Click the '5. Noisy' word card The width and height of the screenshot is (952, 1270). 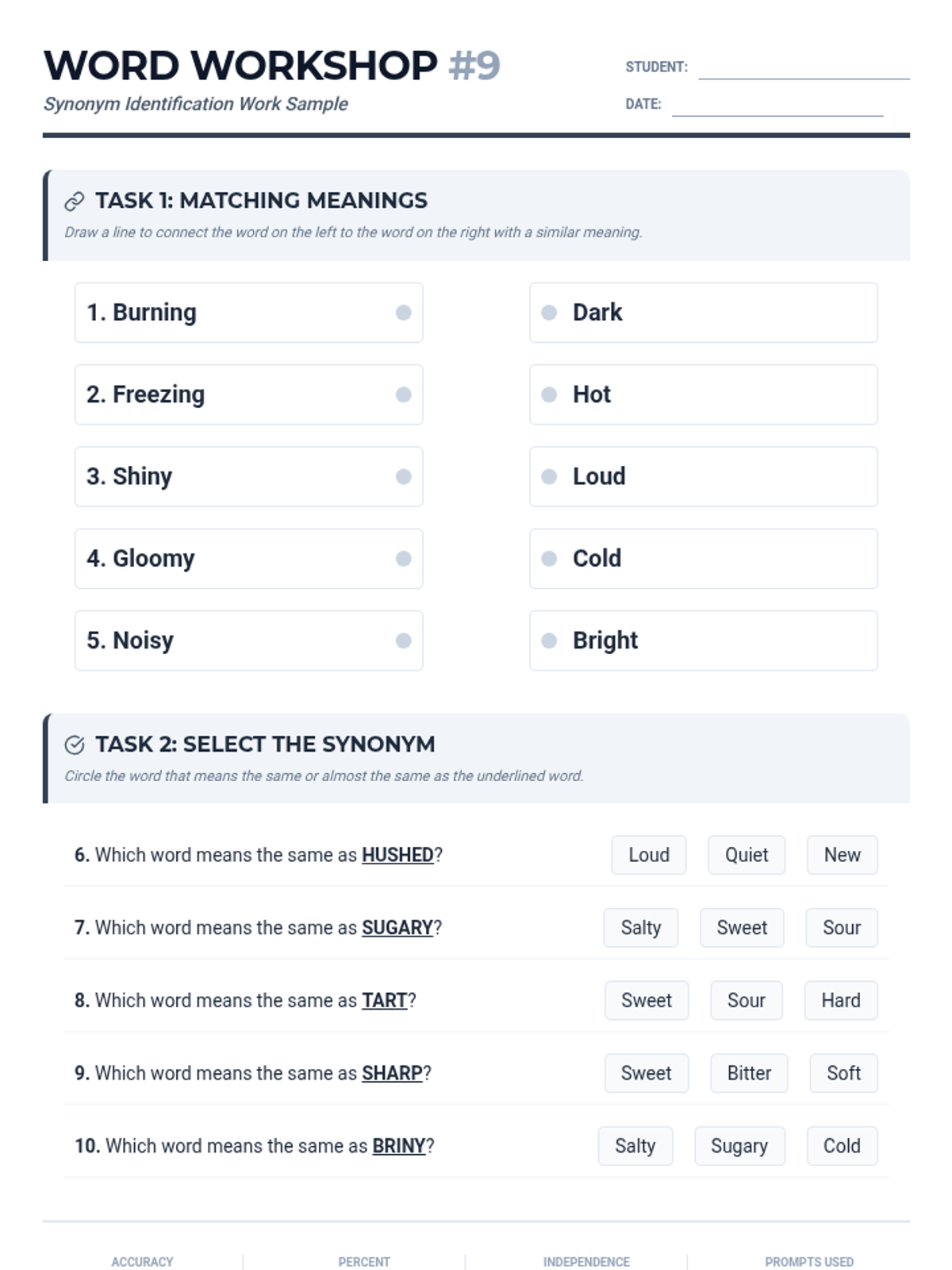pos(248,641)
